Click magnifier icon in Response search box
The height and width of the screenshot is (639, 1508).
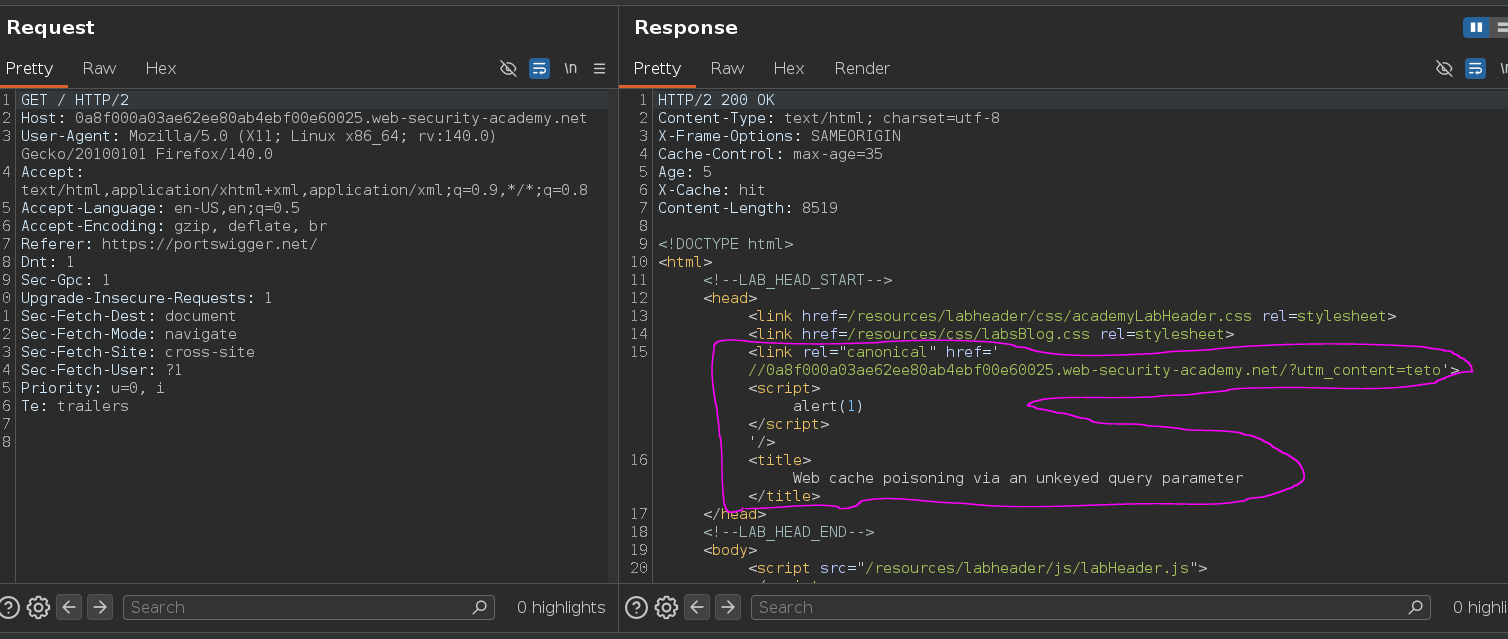[x=1416, y=607]
